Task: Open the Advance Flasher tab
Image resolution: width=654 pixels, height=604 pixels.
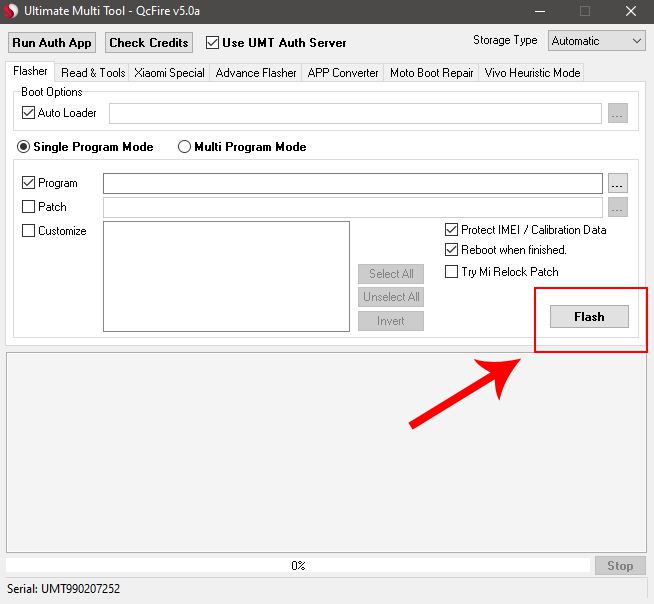Action: 256,73
